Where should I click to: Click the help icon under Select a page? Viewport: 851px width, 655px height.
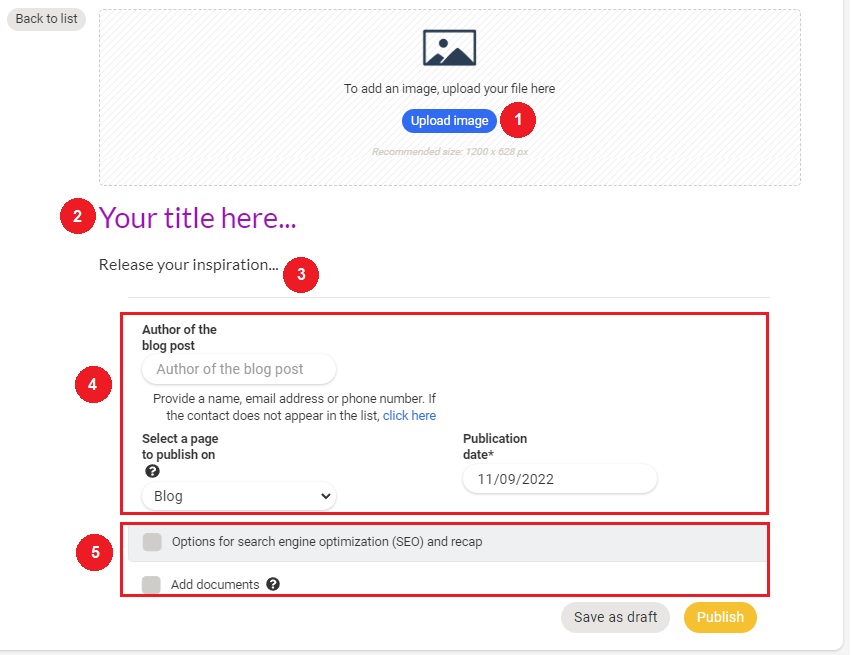click(152, 472)
